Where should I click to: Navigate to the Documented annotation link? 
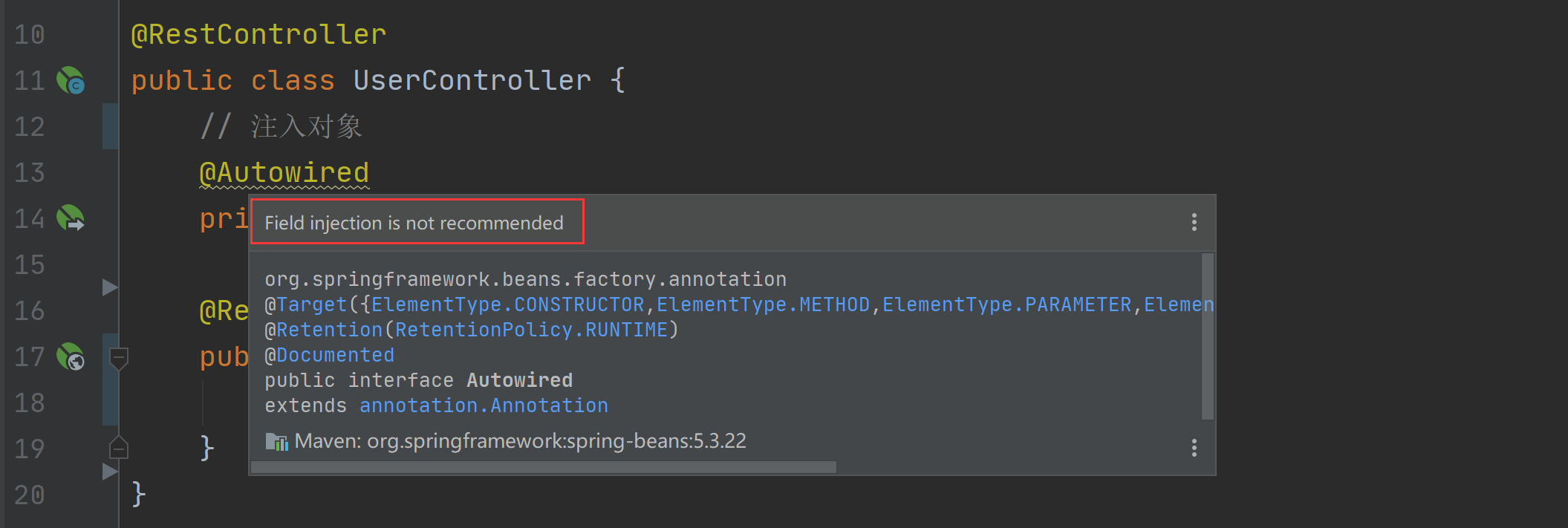[x=335, y=355]
